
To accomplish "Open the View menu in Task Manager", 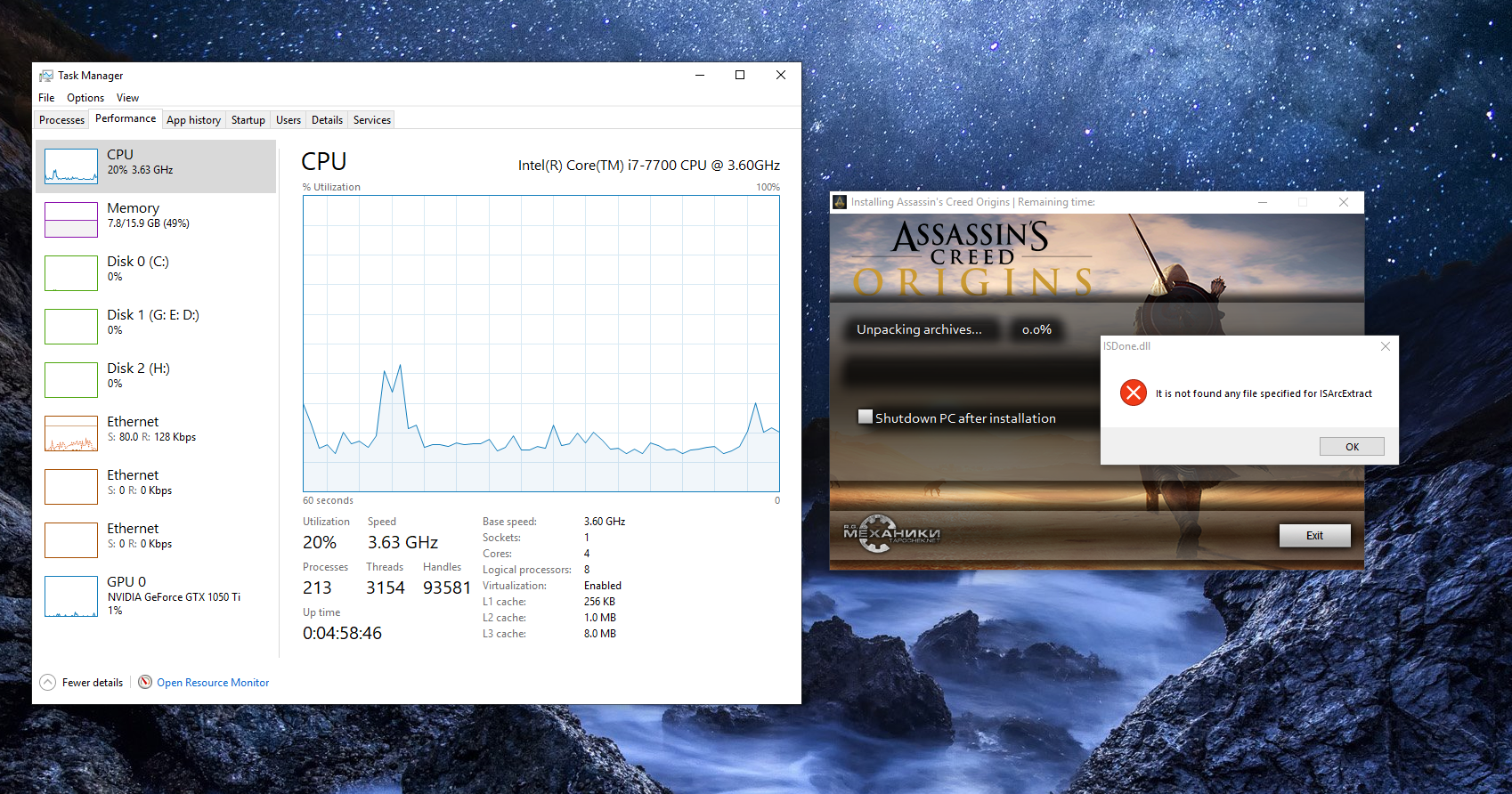I will [x=127, y=98].
